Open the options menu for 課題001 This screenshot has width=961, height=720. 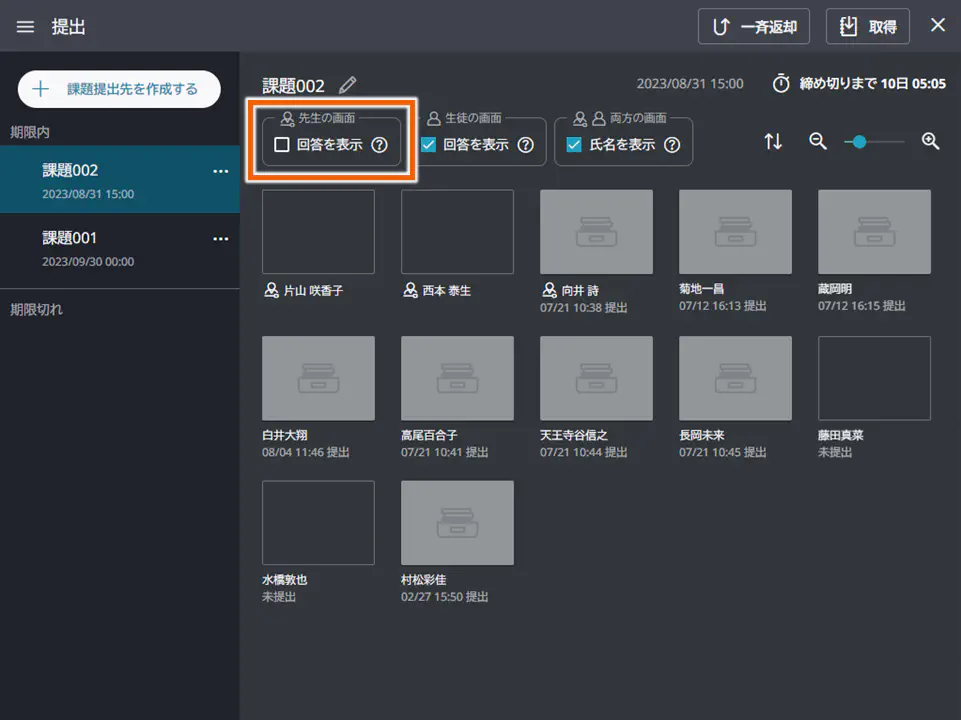click(220, 239)
